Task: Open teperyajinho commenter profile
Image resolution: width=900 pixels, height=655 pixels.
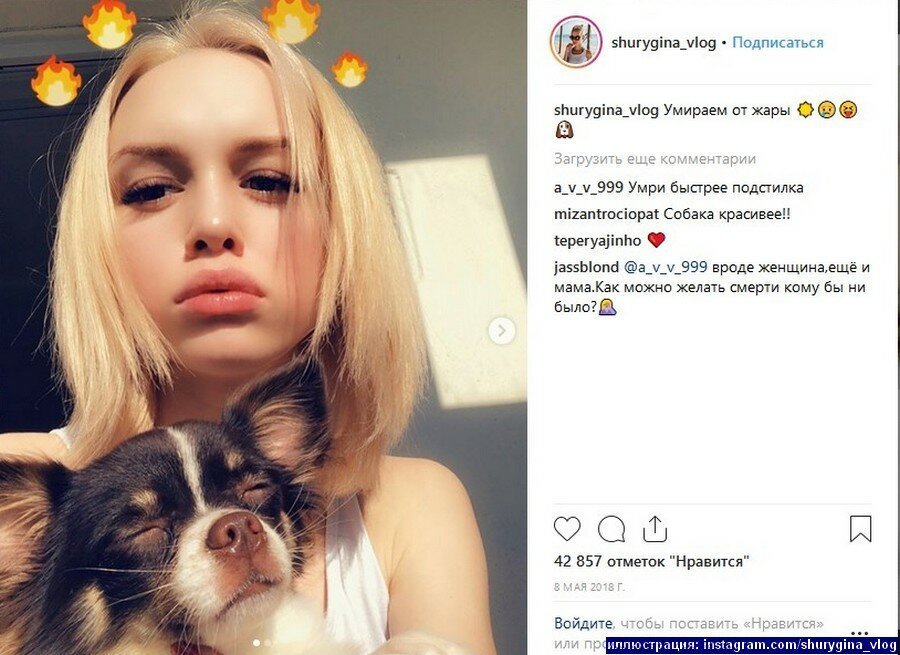Action: pos(598,241)
